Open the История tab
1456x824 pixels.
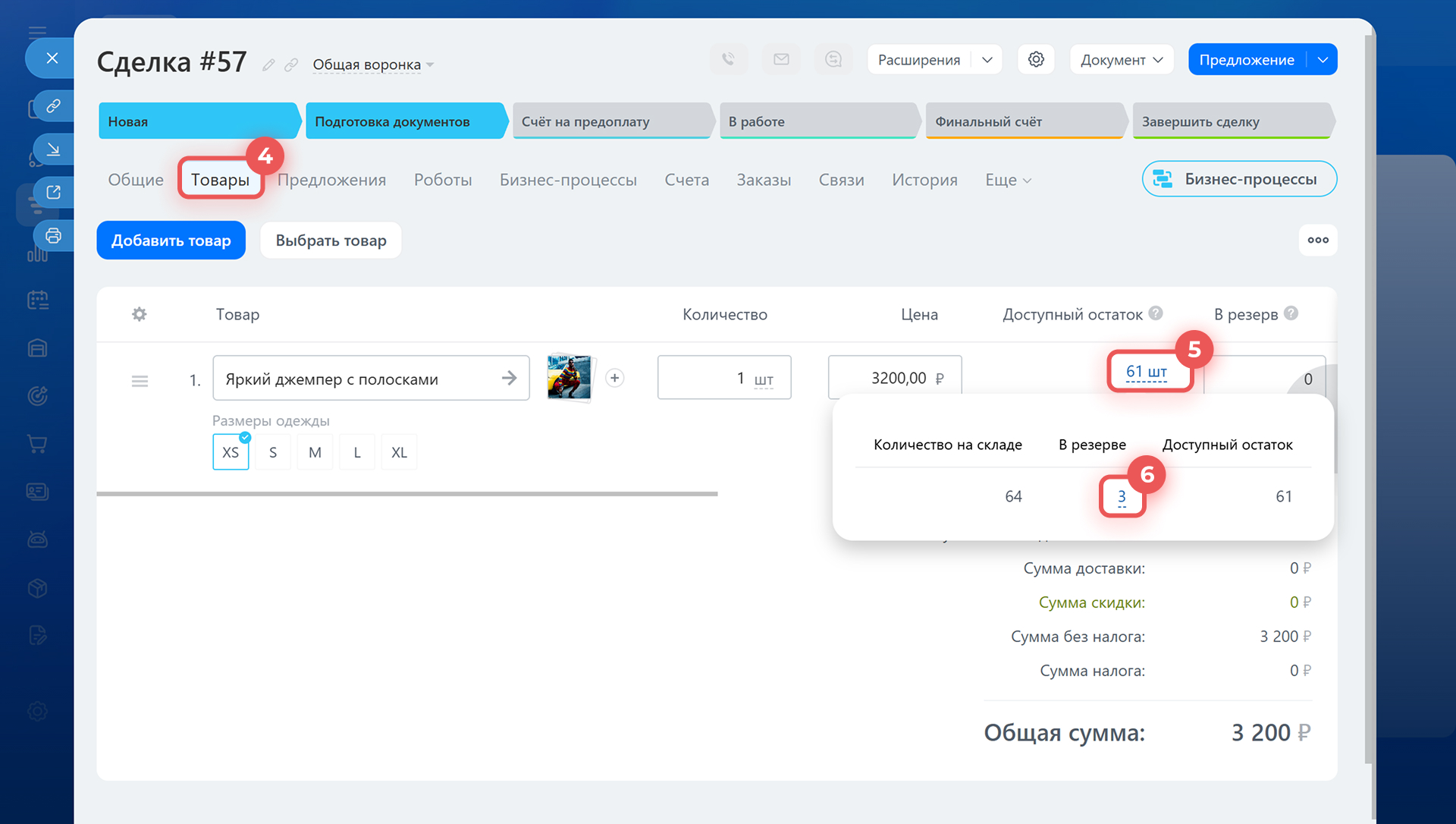click(x=924, y=180)
